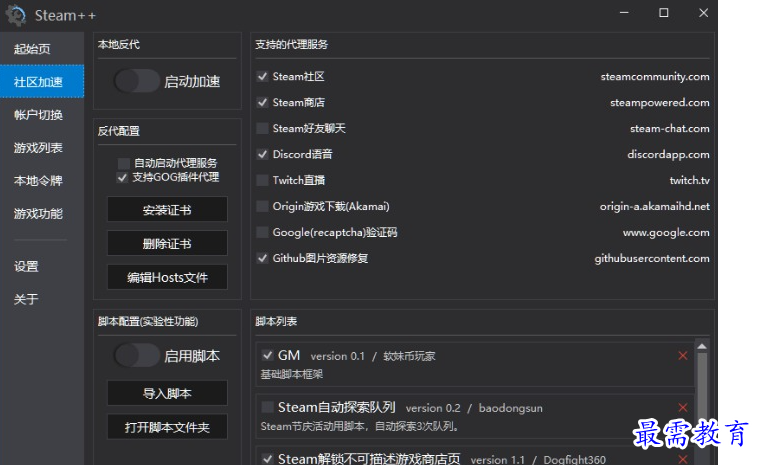The image size is (757, 465).
Task: Click the discordapp.com domain text
Action: (x=668, y=155)
